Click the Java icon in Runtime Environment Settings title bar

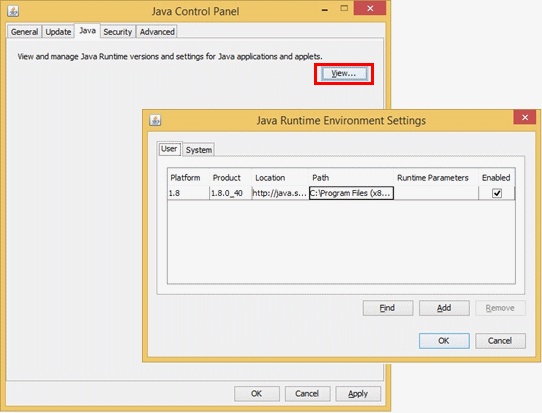click(155, 120)
